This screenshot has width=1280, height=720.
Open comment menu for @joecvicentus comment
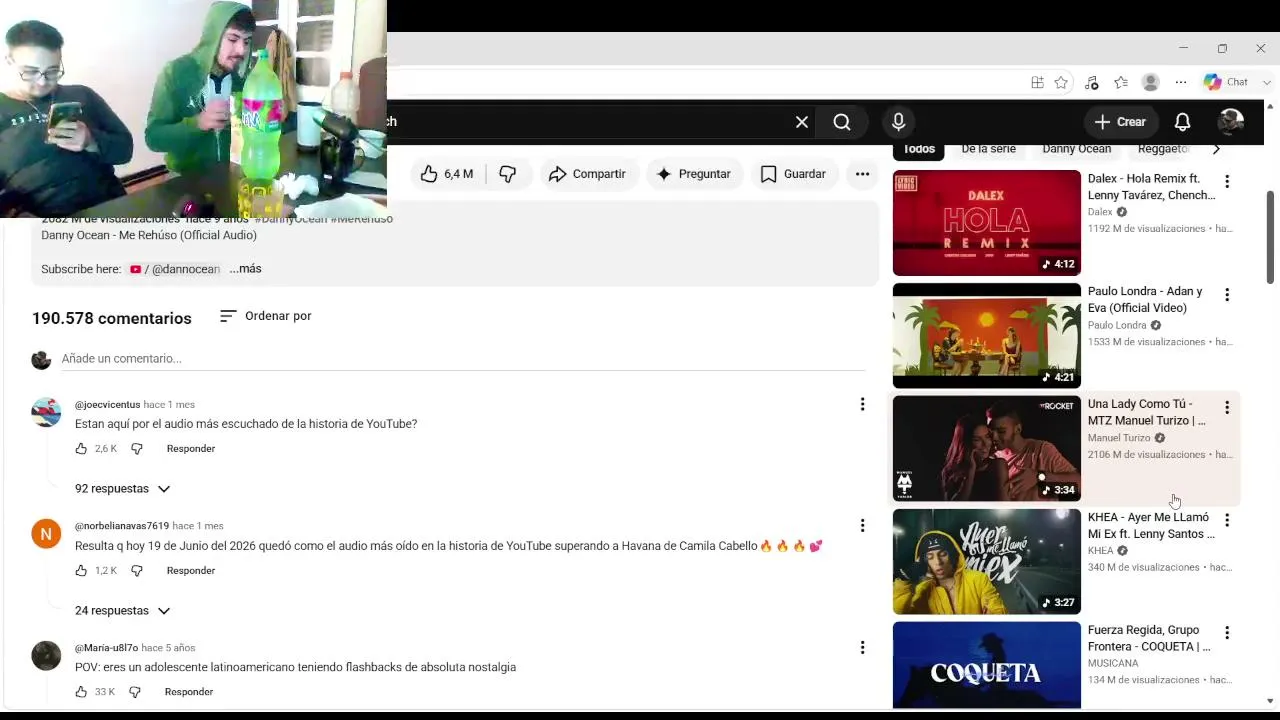pos(862,404)
